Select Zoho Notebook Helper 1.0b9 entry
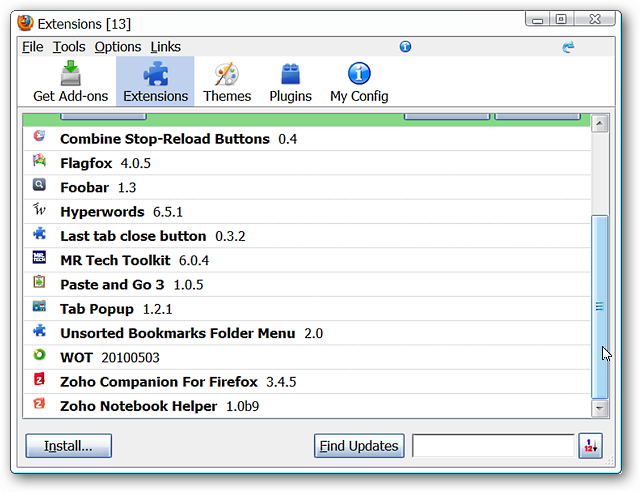Image resolution: width=640 pixels, height=492 pixels. click(x=307, y=406)
